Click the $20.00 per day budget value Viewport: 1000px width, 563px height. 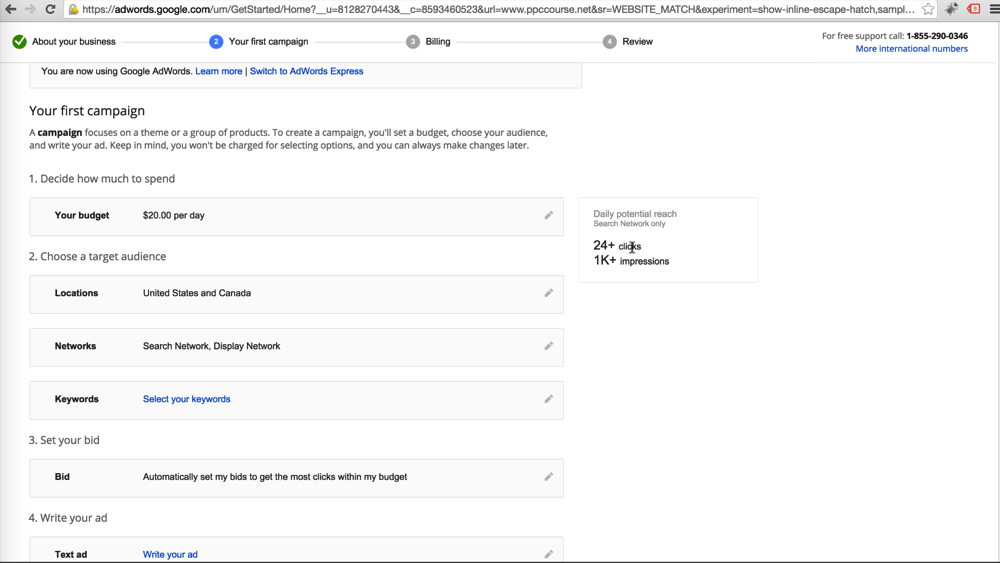[173, 216]
